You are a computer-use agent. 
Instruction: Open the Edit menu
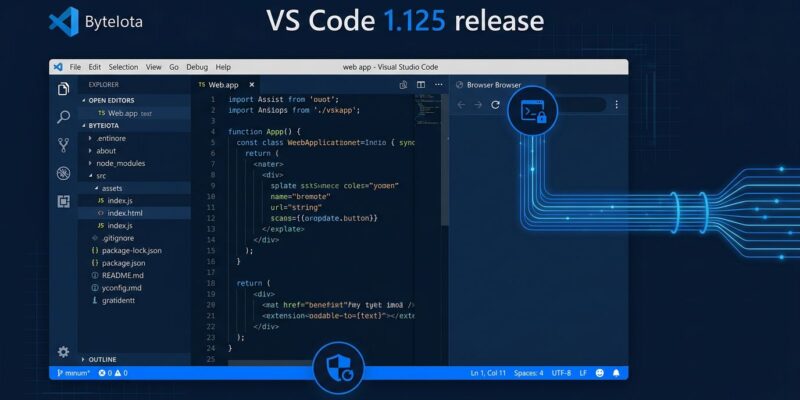[94, 67]
